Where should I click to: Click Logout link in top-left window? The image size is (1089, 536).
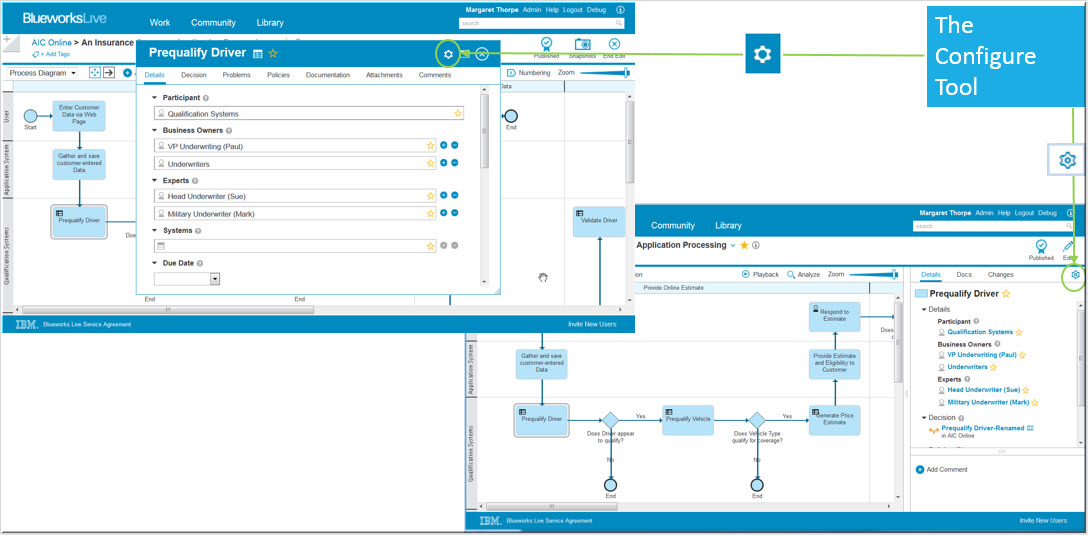[574, 10]
